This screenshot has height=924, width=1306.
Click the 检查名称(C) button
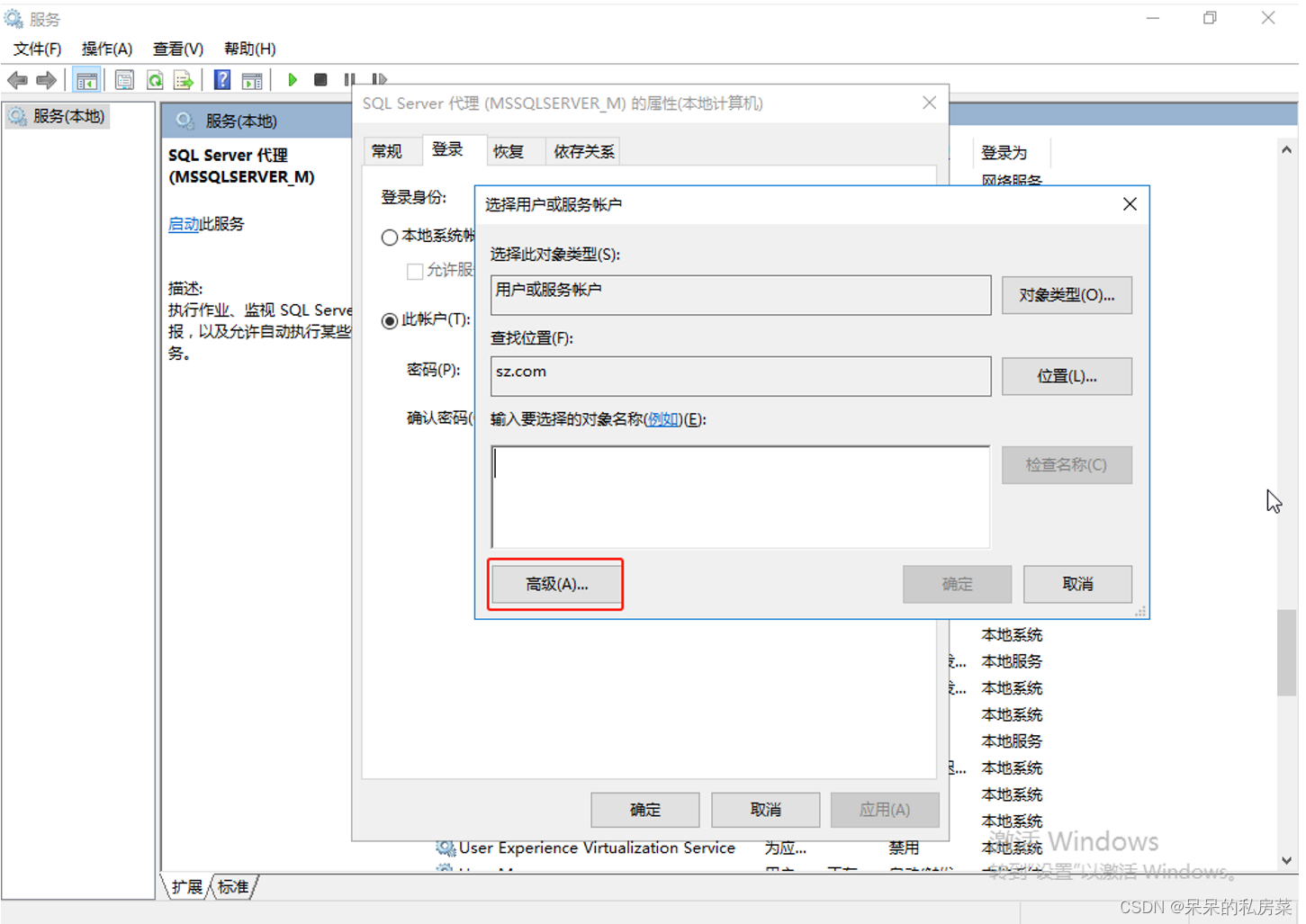tap(1067, 465)
